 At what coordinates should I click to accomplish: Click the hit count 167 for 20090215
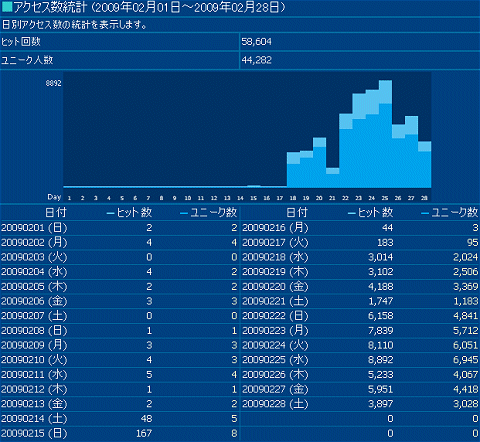tap(144, 433)
